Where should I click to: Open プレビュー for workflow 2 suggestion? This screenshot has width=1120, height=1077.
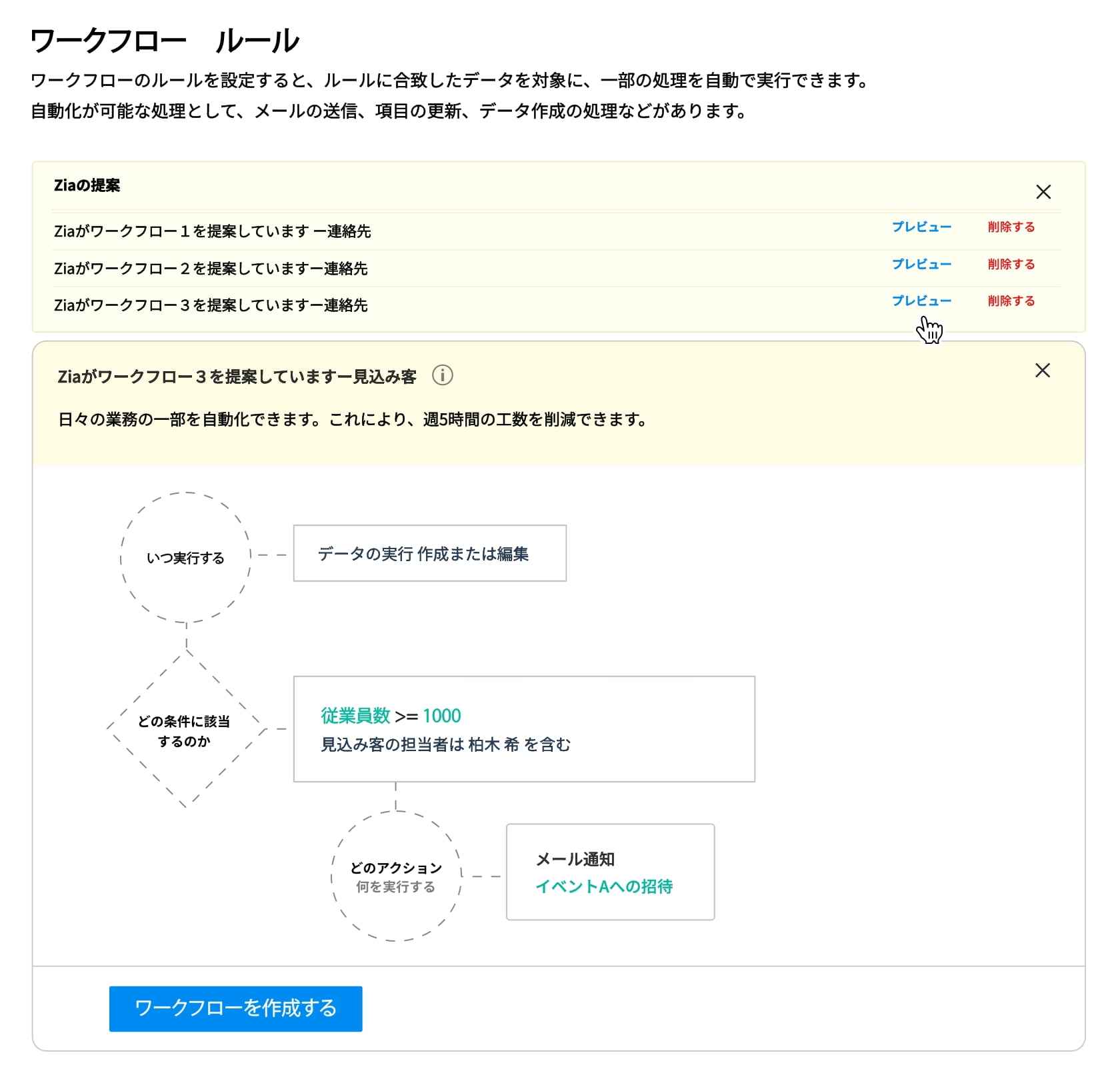[x=921, y=265]
